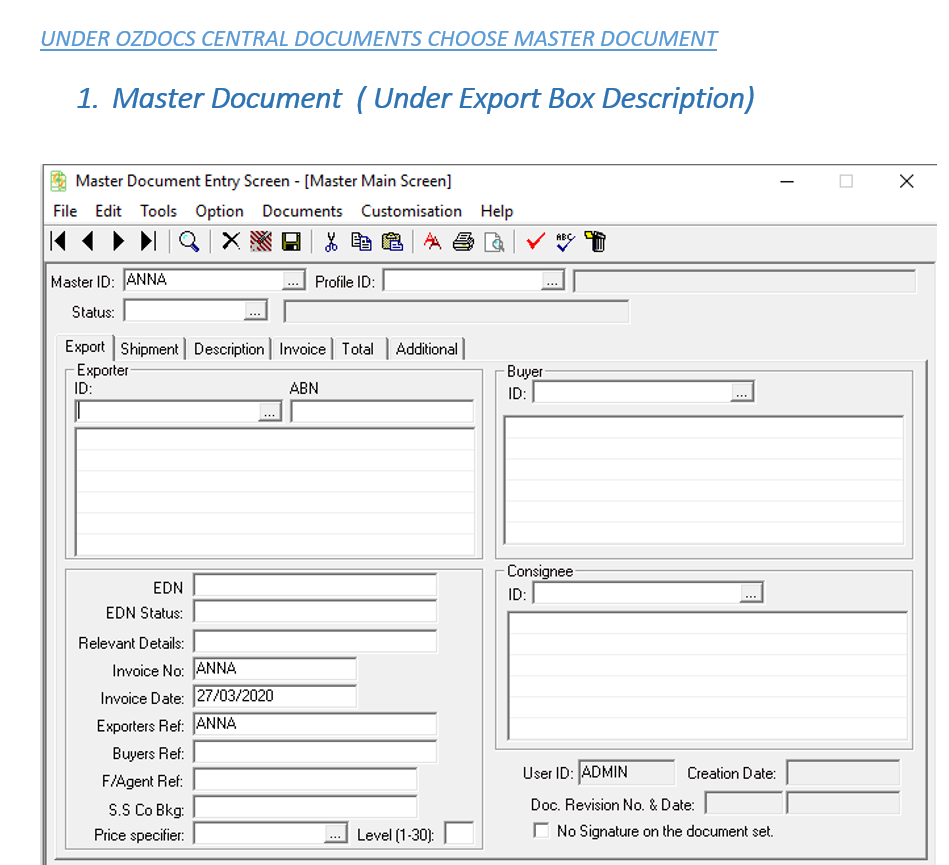Click the Master ID field containing ANNA
Image resolution: width=949 pixels, height=865 pixels.
(x=203, y=280)
